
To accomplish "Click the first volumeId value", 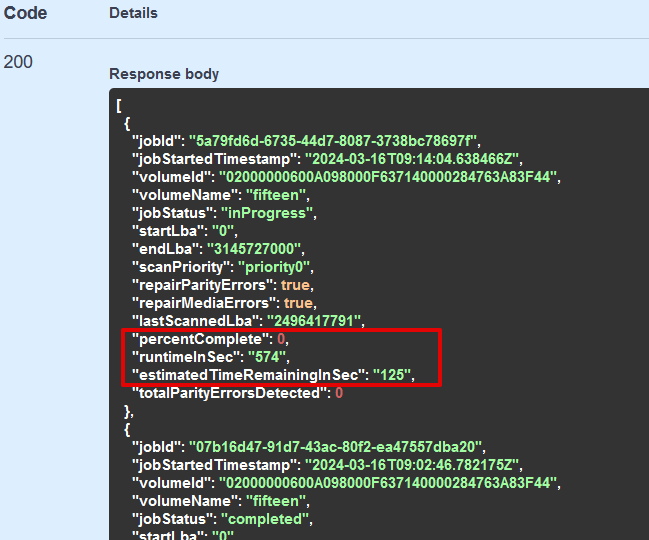I will click(388, 177).
